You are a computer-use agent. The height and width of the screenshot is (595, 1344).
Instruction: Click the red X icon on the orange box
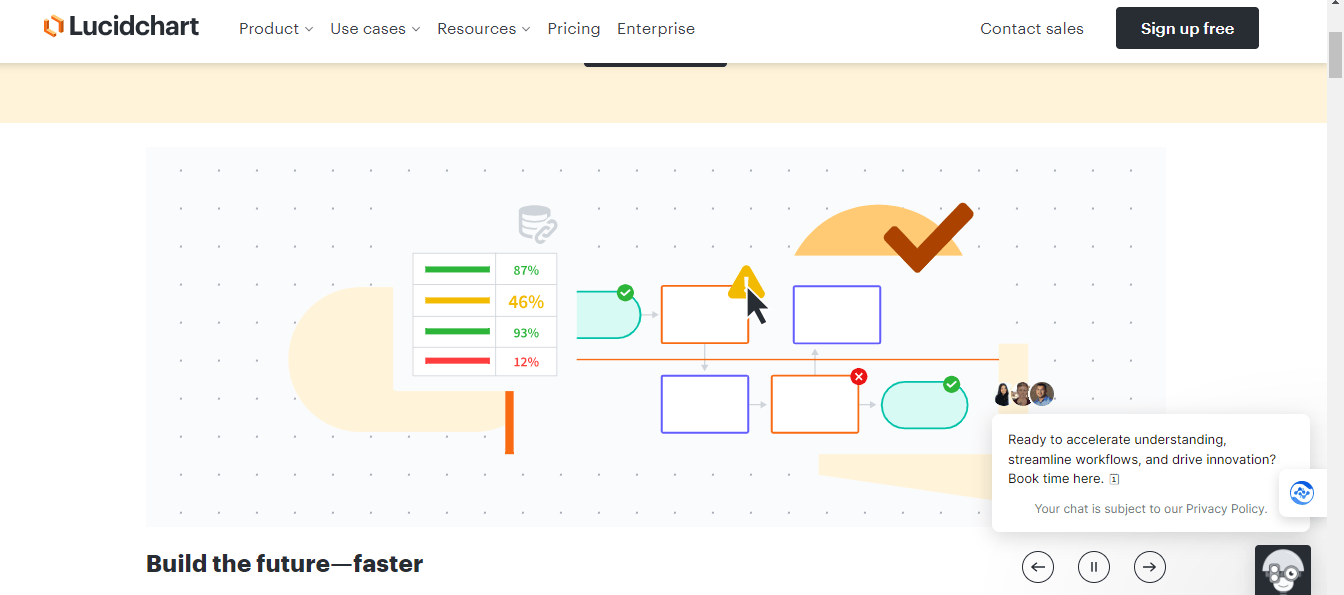[858, 376]
